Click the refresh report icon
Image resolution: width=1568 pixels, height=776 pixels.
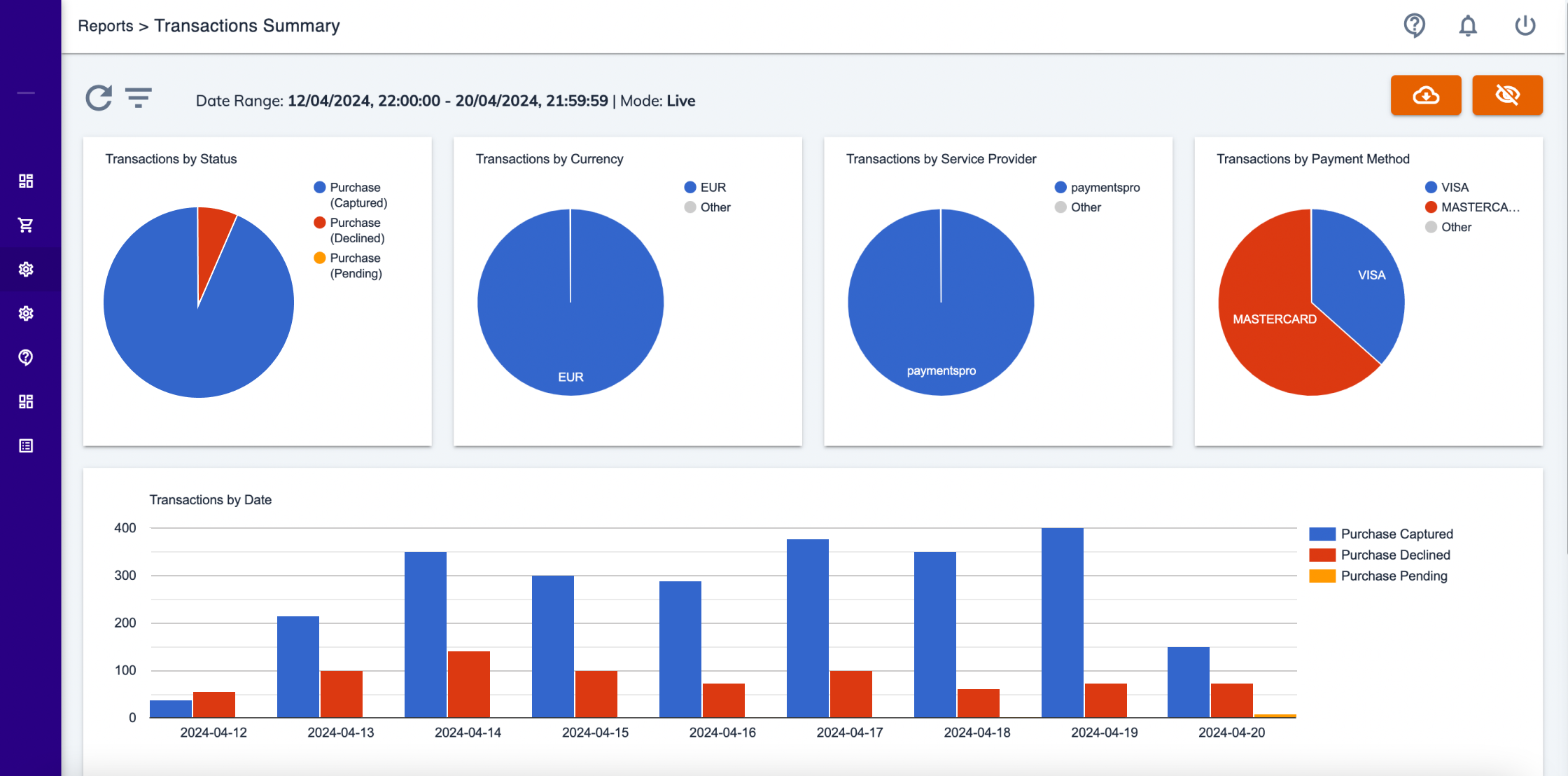tap(99, 98)
